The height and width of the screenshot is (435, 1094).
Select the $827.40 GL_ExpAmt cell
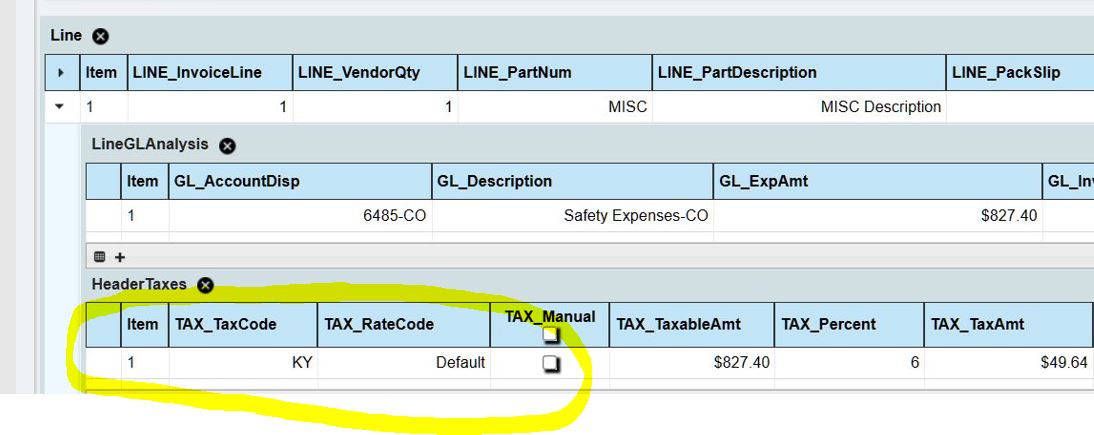(x=878, y=216)
